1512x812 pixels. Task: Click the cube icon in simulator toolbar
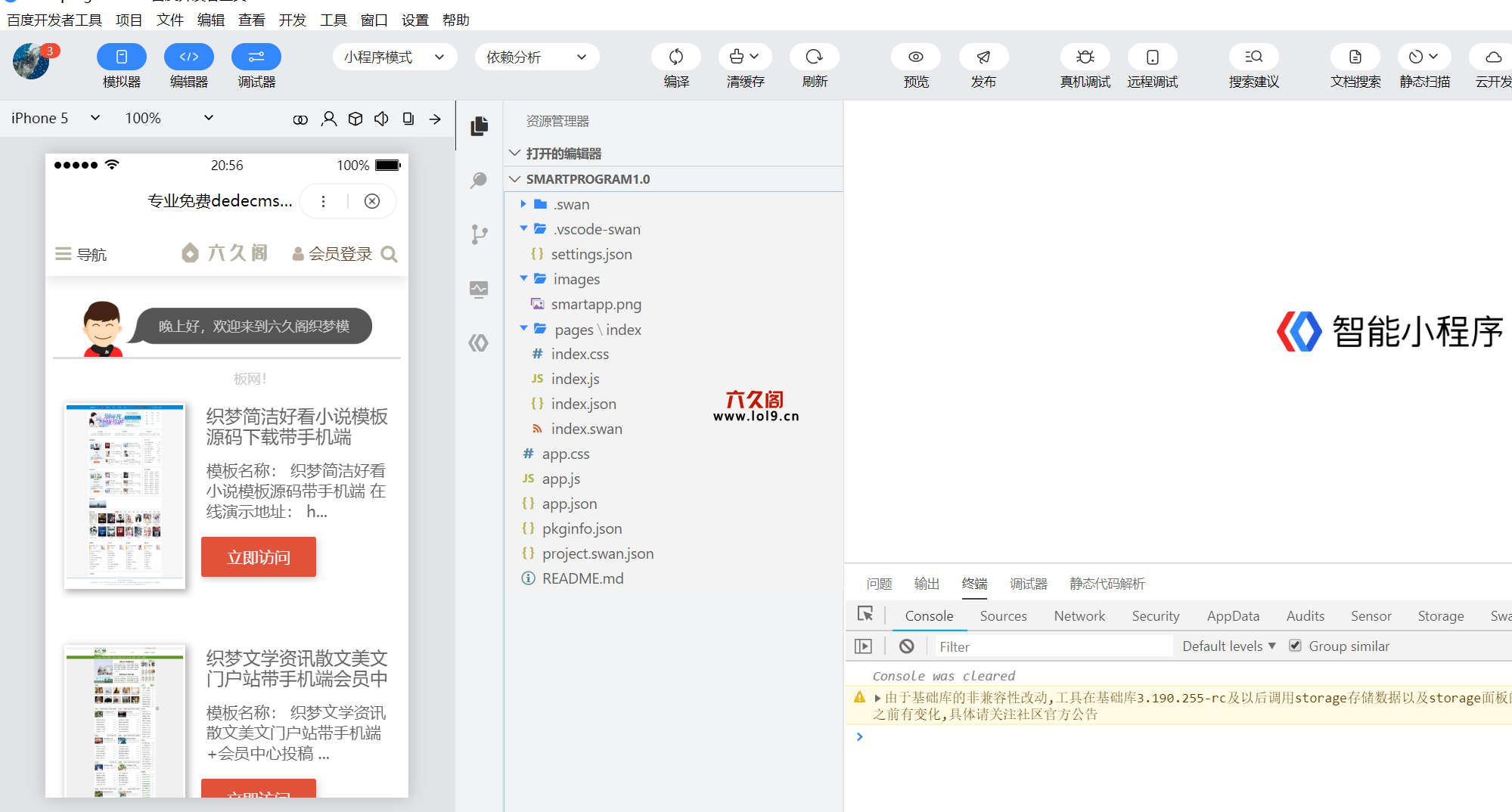355,119
